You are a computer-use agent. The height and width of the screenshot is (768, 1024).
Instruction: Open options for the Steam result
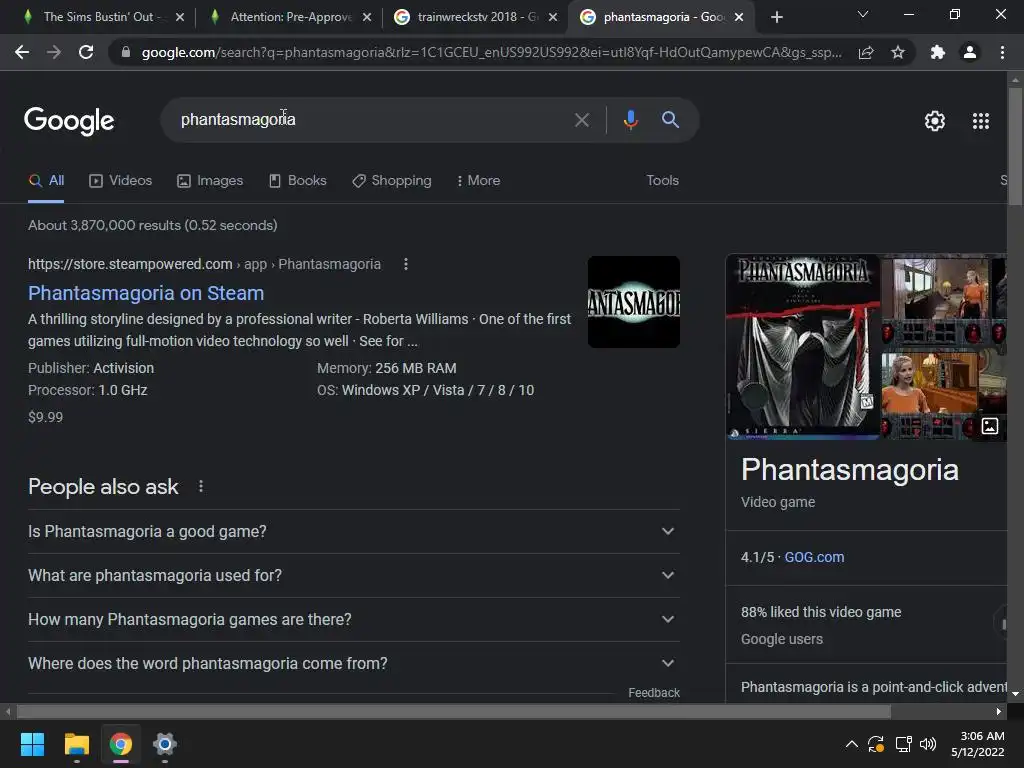click(406, 264)
